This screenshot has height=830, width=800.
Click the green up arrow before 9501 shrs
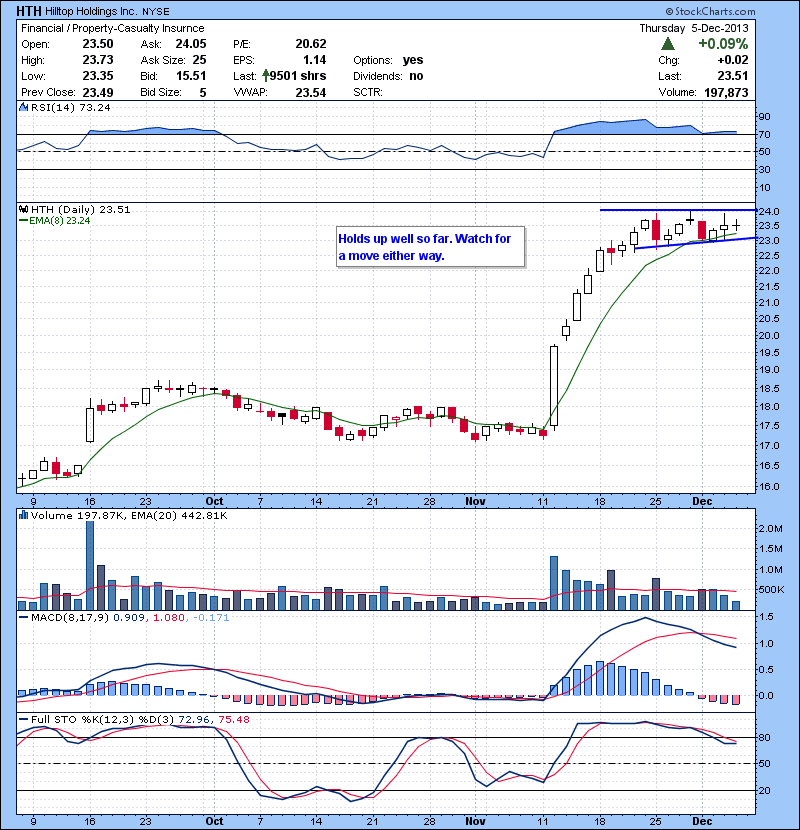[266, 76]
